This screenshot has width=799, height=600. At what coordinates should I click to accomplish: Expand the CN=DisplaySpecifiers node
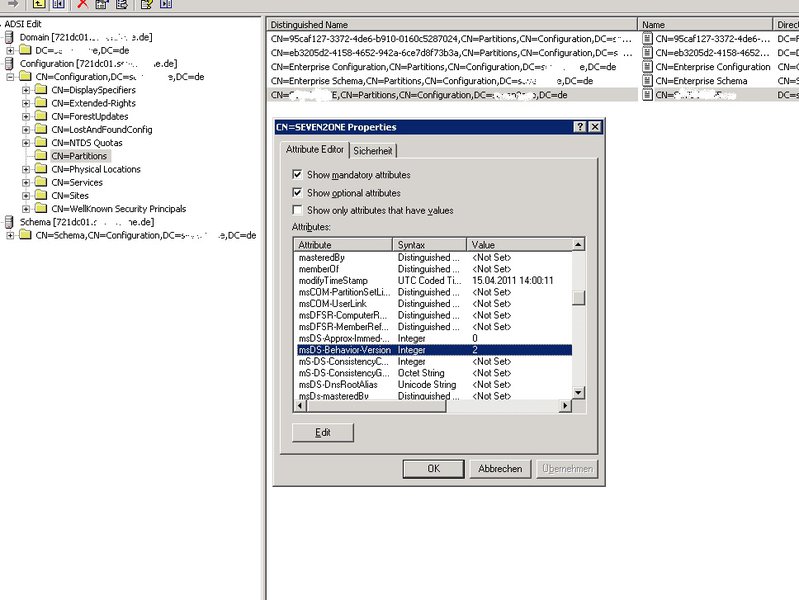[26, 90]
